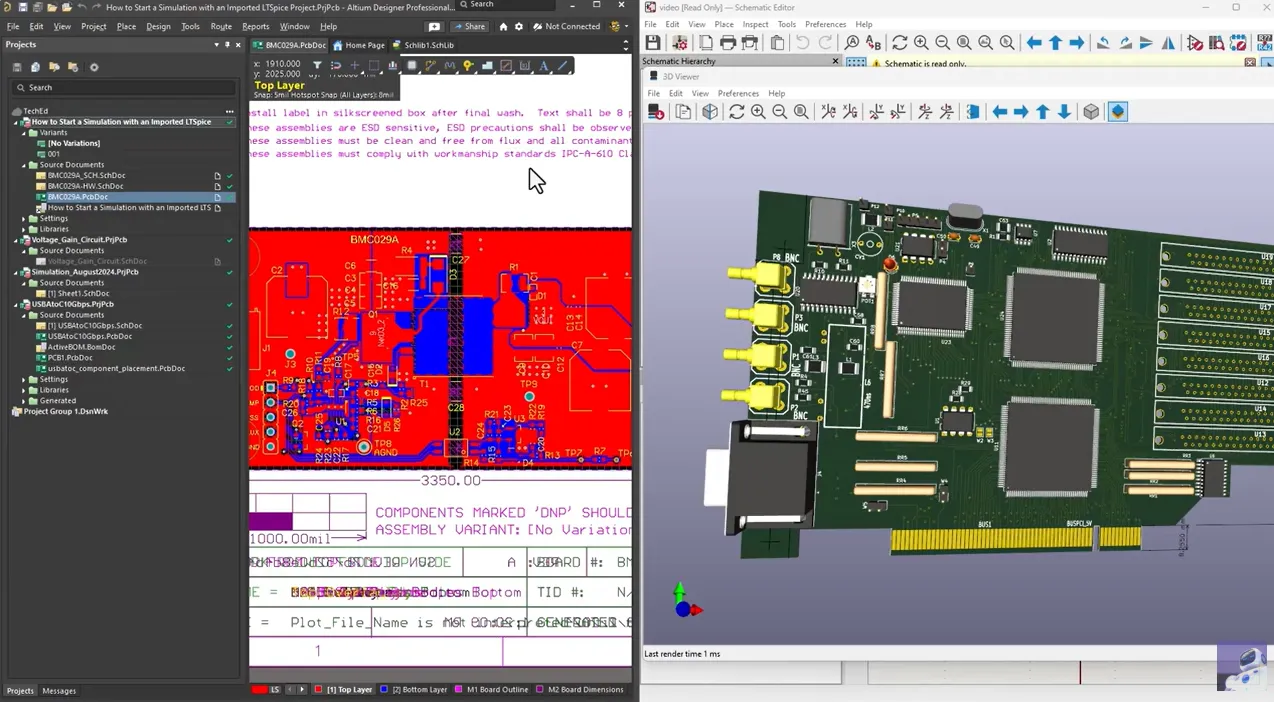Open Projects panel settings gear
1274x702 pixels.
click(x=94, y=67)
